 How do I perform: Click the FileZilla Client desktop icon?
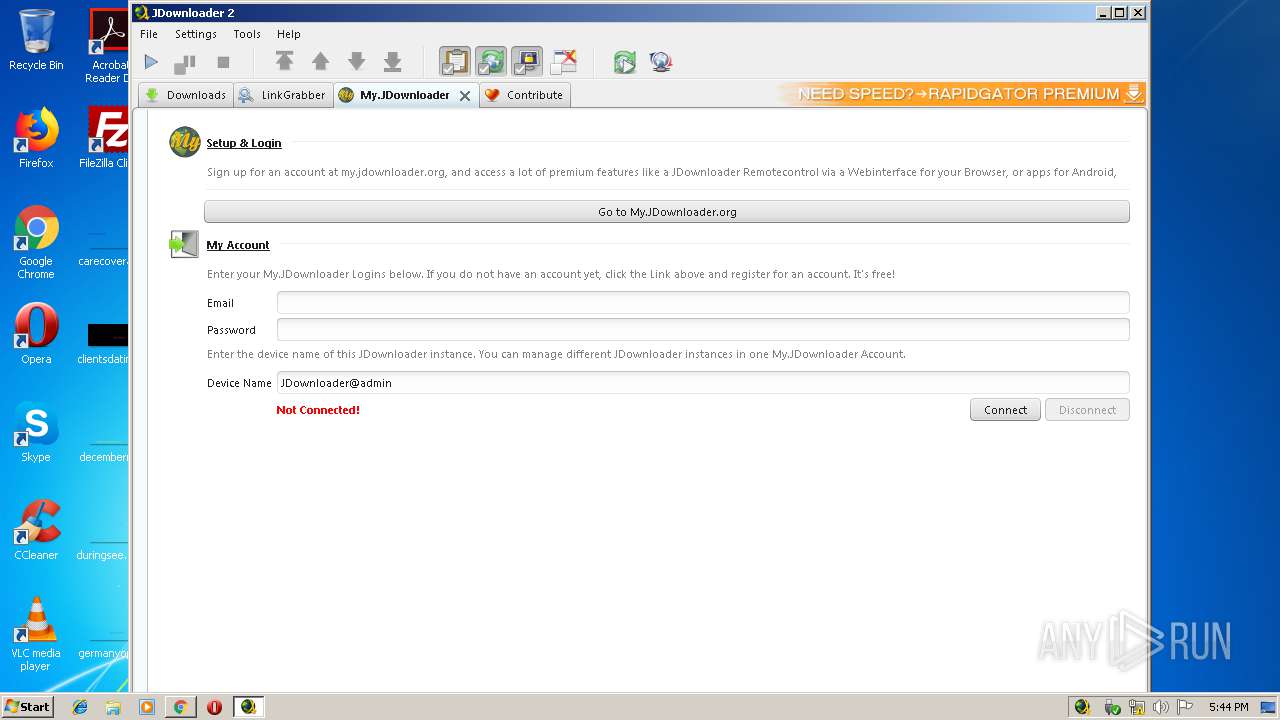(x=106, y=138)
